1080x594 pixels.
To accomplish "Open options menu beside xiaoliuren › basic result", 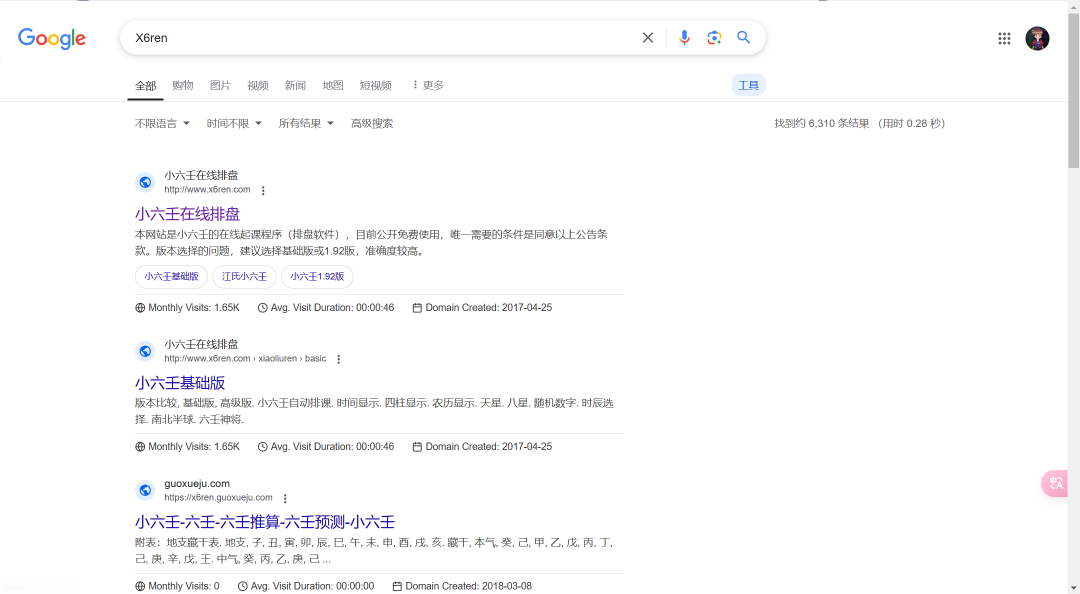I will pyautogui.click(x=338, y=359).
